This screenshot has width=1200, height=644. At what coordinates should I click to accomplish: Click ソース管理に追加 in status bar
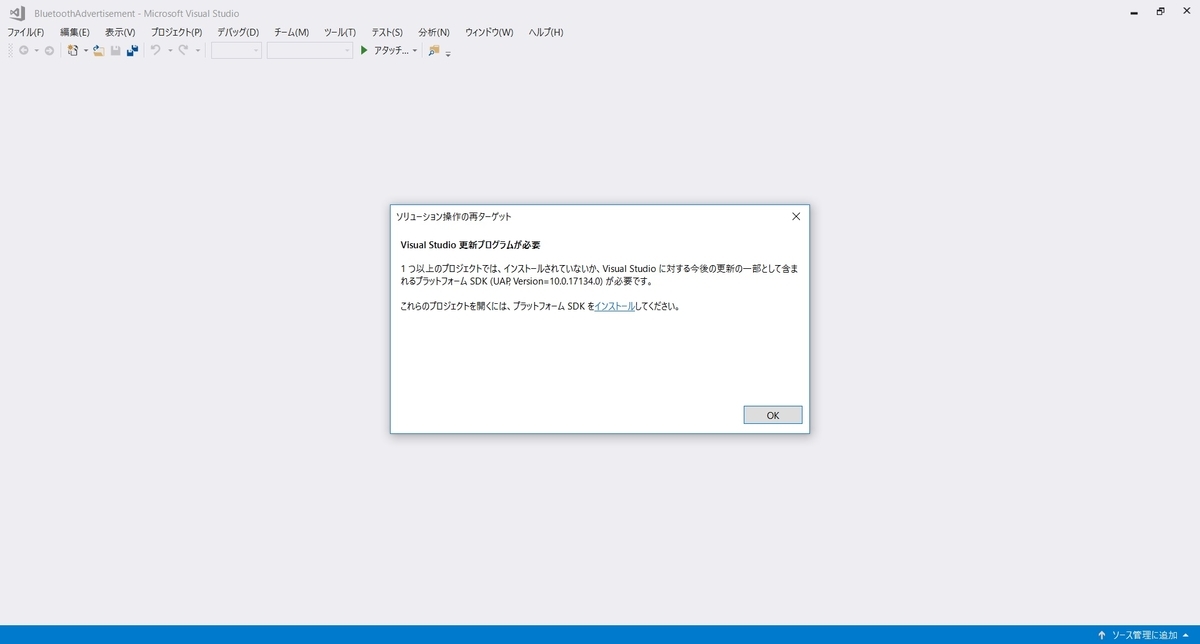pos(1144,635)
